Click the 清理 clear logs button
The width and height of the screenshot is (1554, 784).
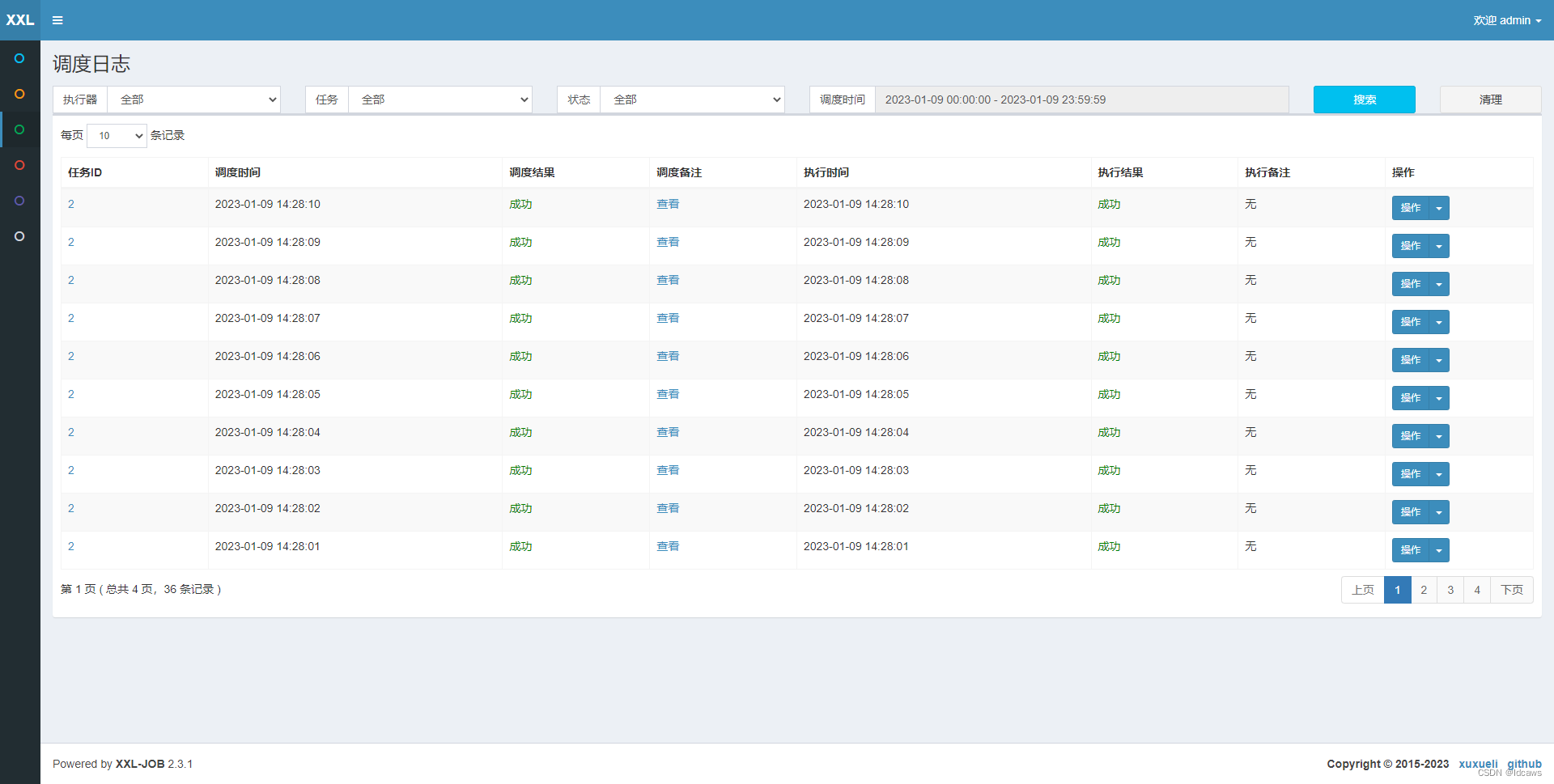(1490, 100)
